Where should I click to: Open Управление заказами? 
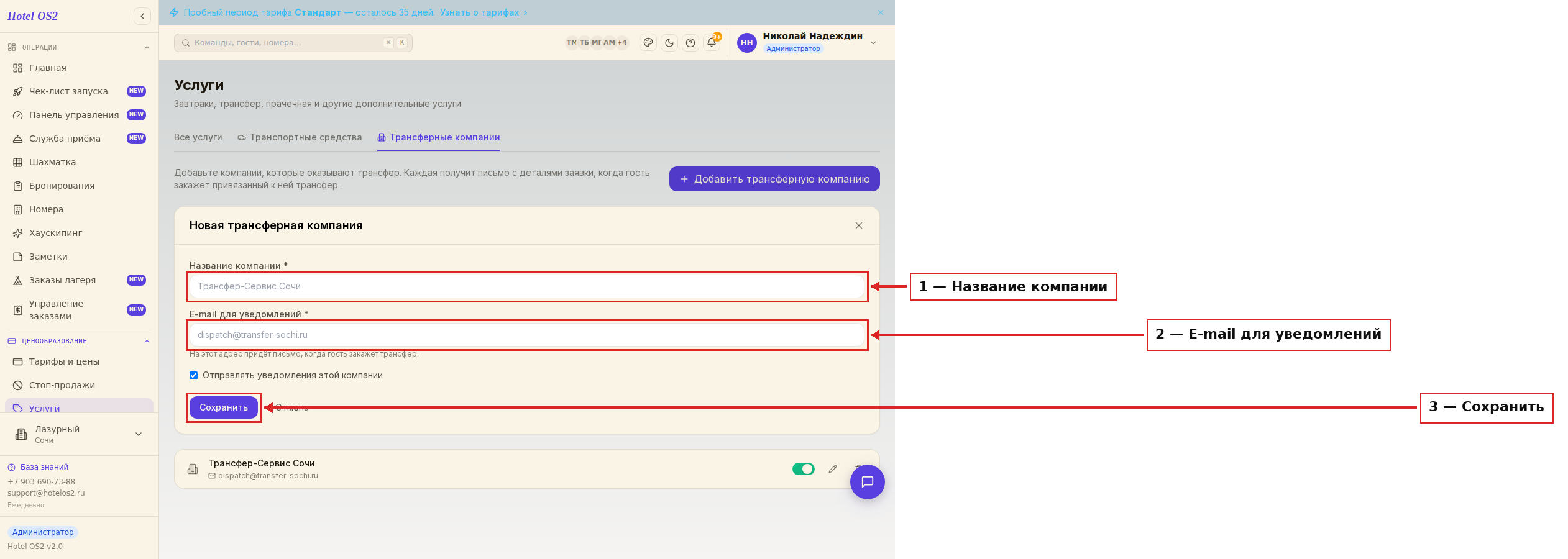pos(79,310)
